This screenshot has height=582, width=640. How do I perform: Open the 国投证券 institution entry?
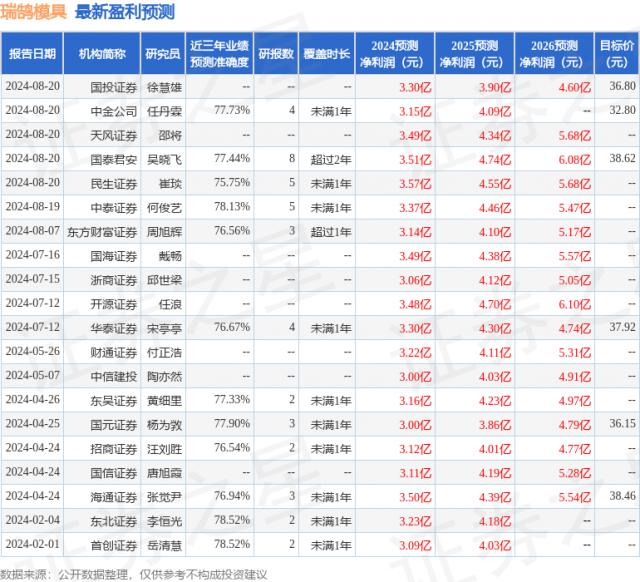(108, 86)
